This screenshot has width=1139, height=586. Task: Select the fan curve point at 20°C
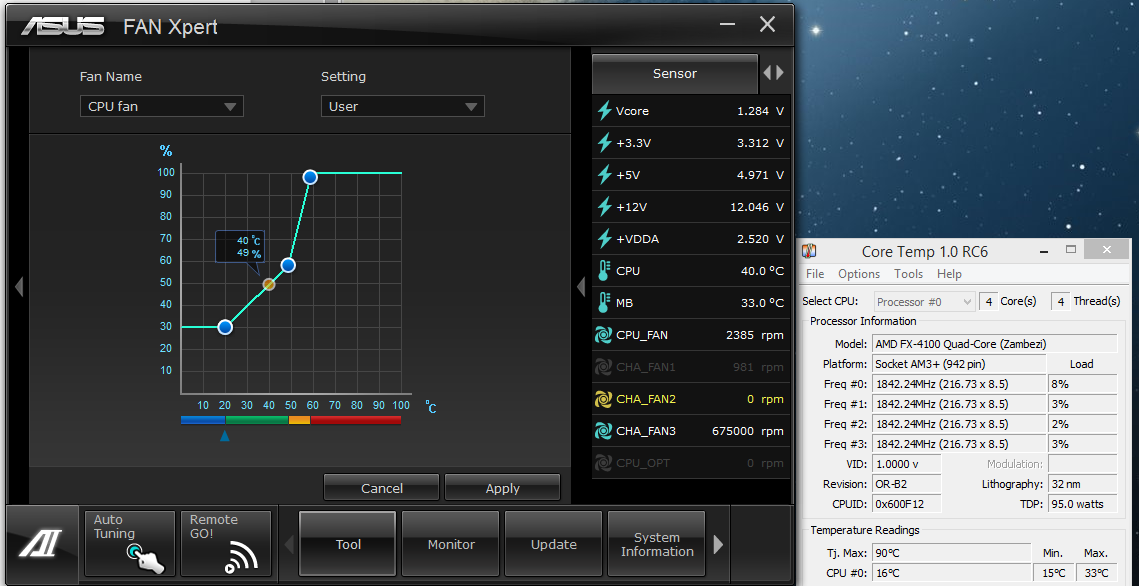point(225,327)
